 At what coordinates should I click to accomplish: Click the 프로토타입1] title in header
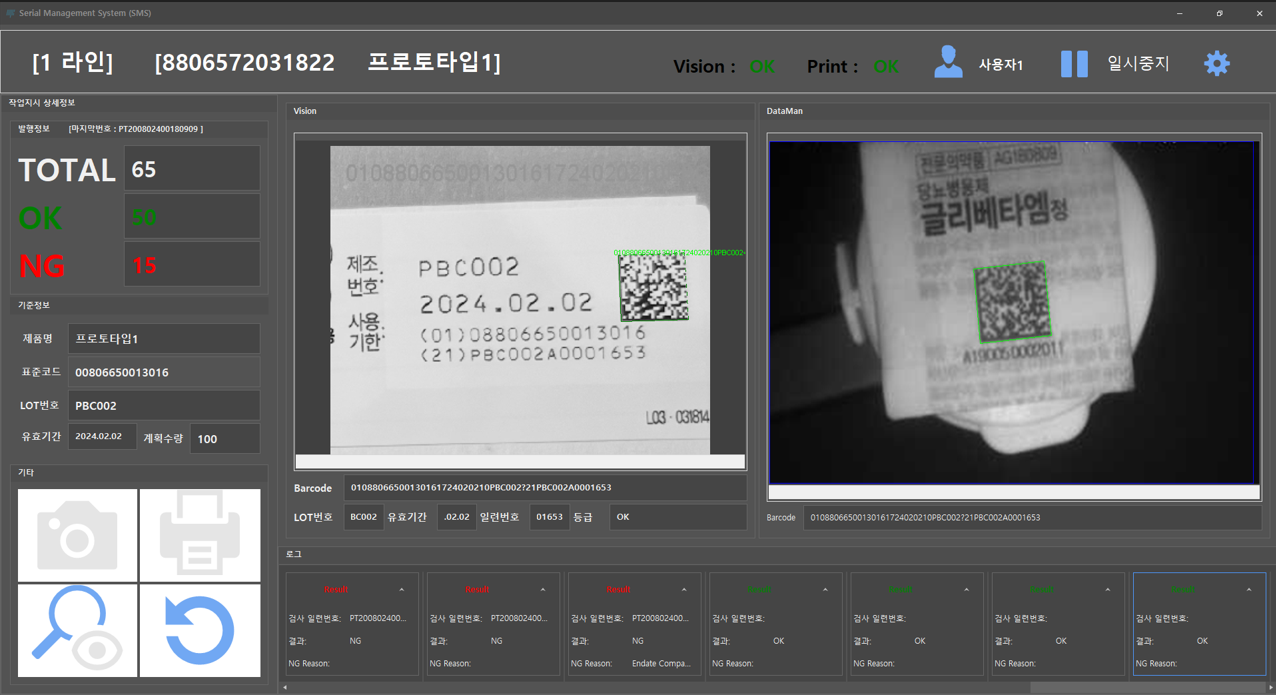coord(434,63)
